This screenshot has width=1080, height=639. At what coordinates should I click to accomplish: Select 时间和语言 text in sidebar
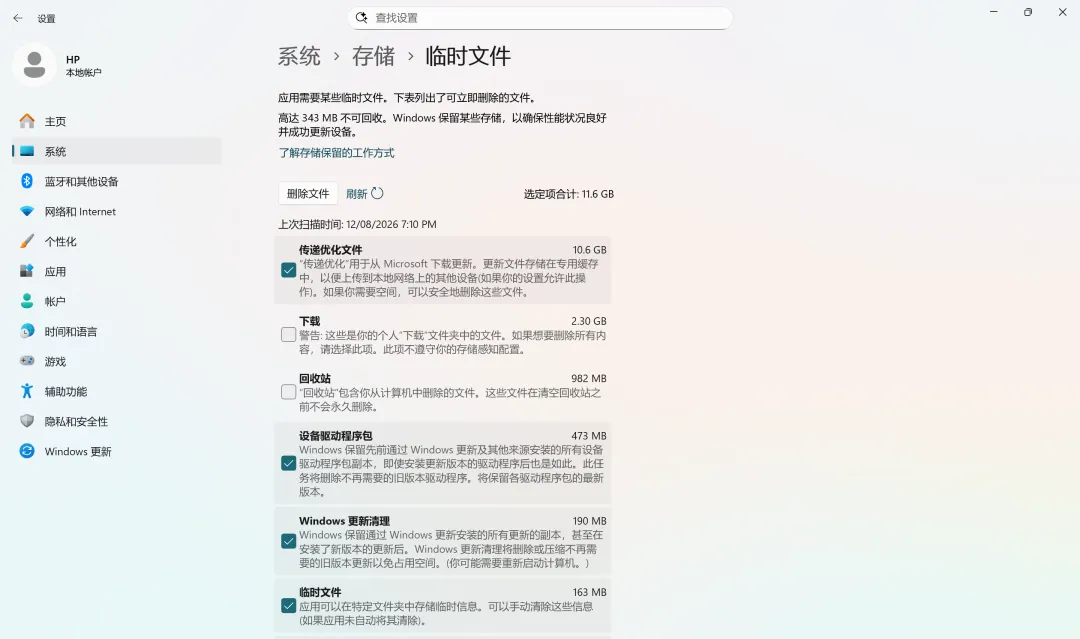[x=71, y=332]
